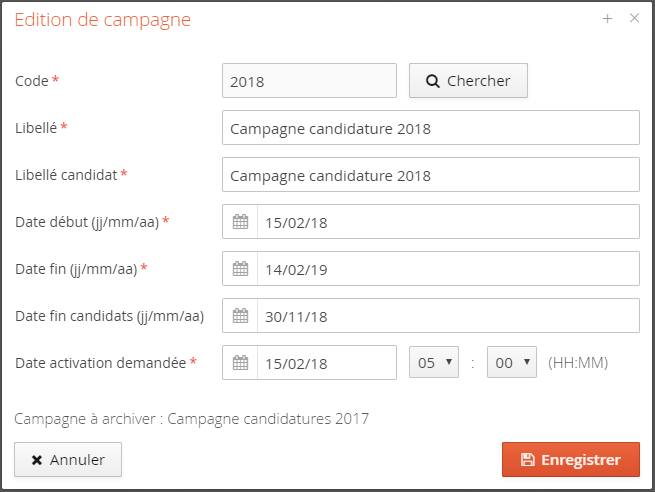Image resolution: width=655 pixels, height=492 pixels.
Task: Focus the Code input field
Action: click(x=309, y=81)
